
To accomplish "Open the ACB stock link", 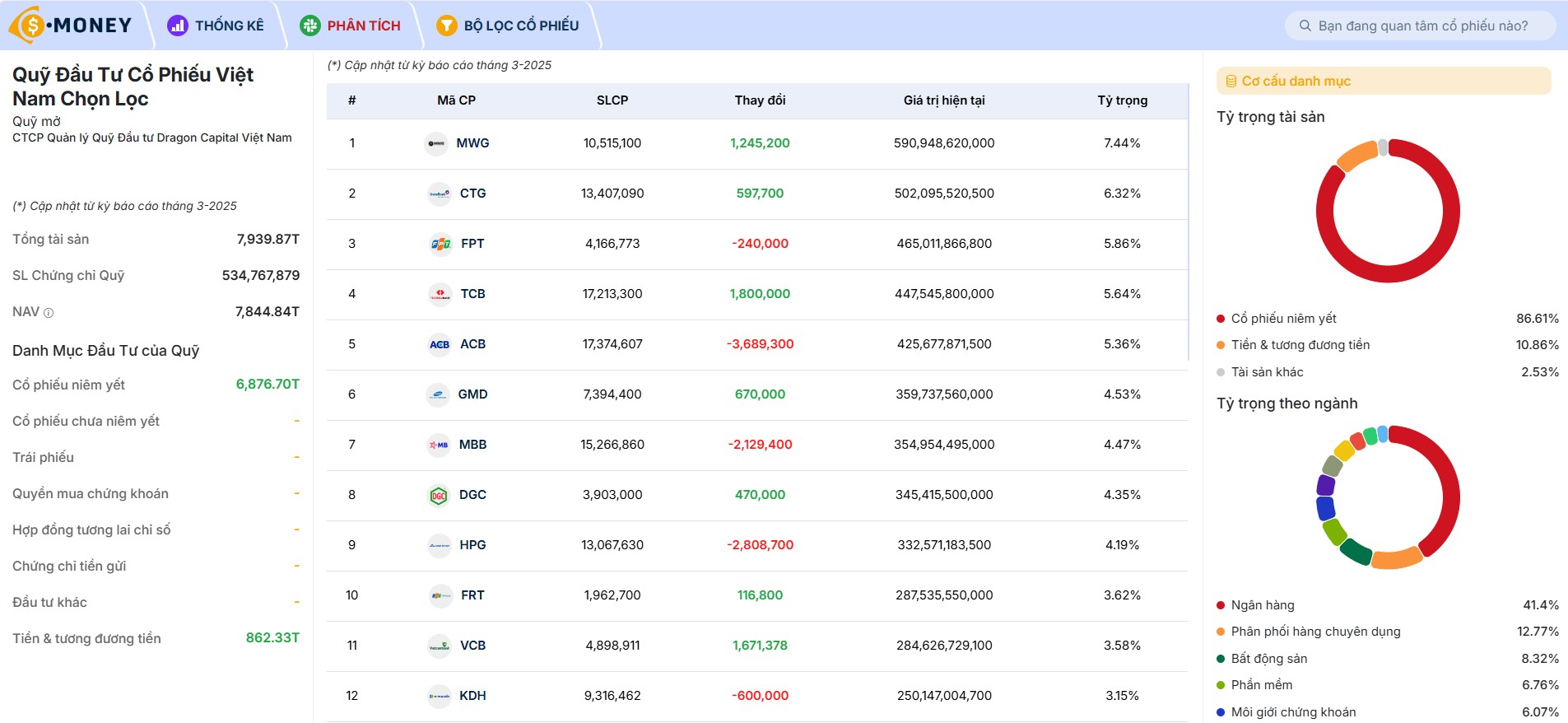I will pos(472,344).
